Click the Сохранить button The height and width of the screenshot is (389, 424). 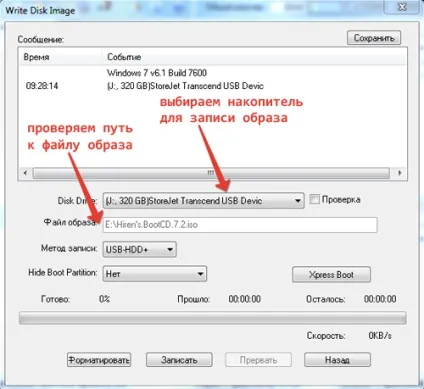click(374, 38)
